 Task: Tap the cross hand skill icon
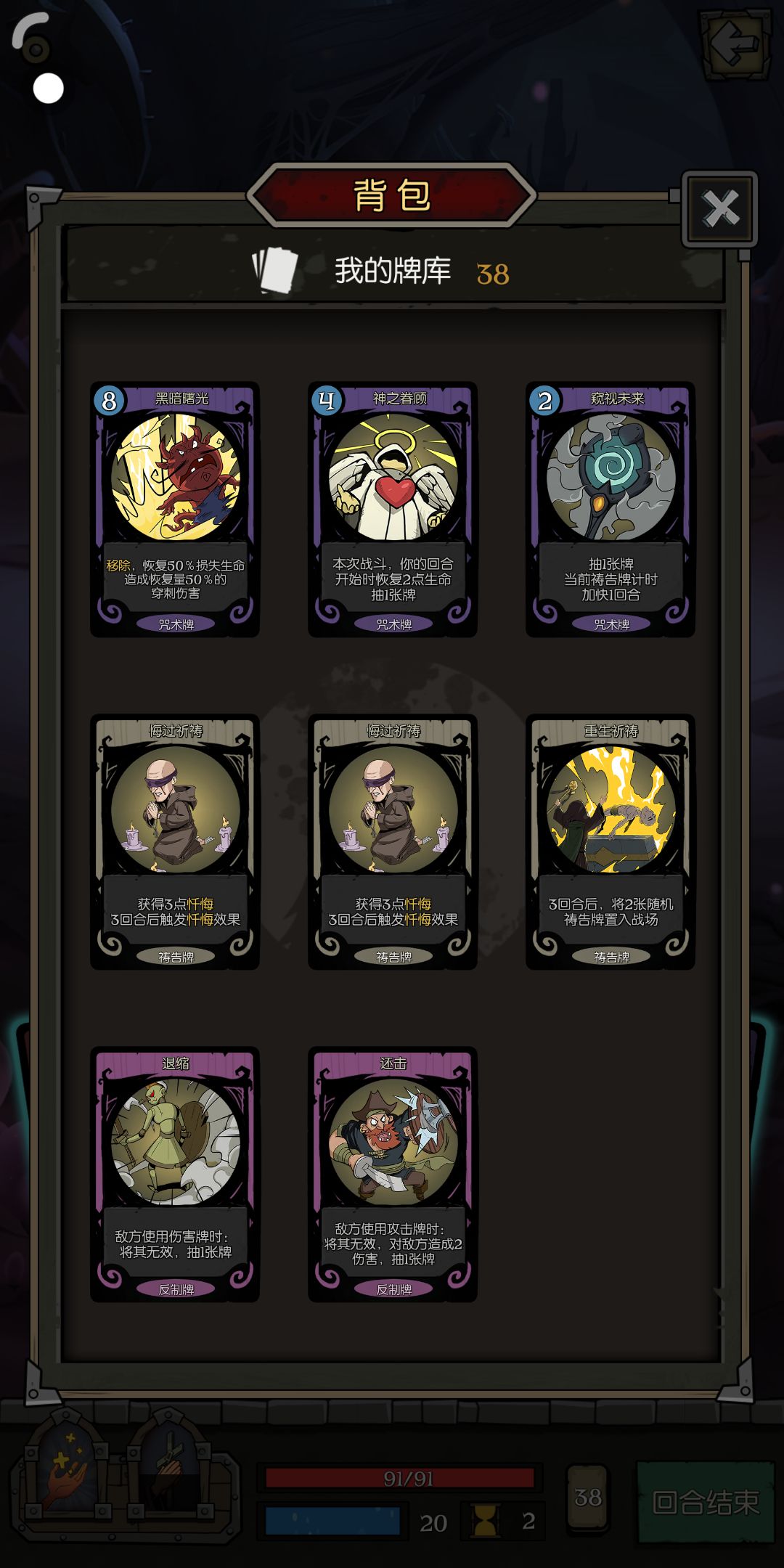coord(168,1470)
